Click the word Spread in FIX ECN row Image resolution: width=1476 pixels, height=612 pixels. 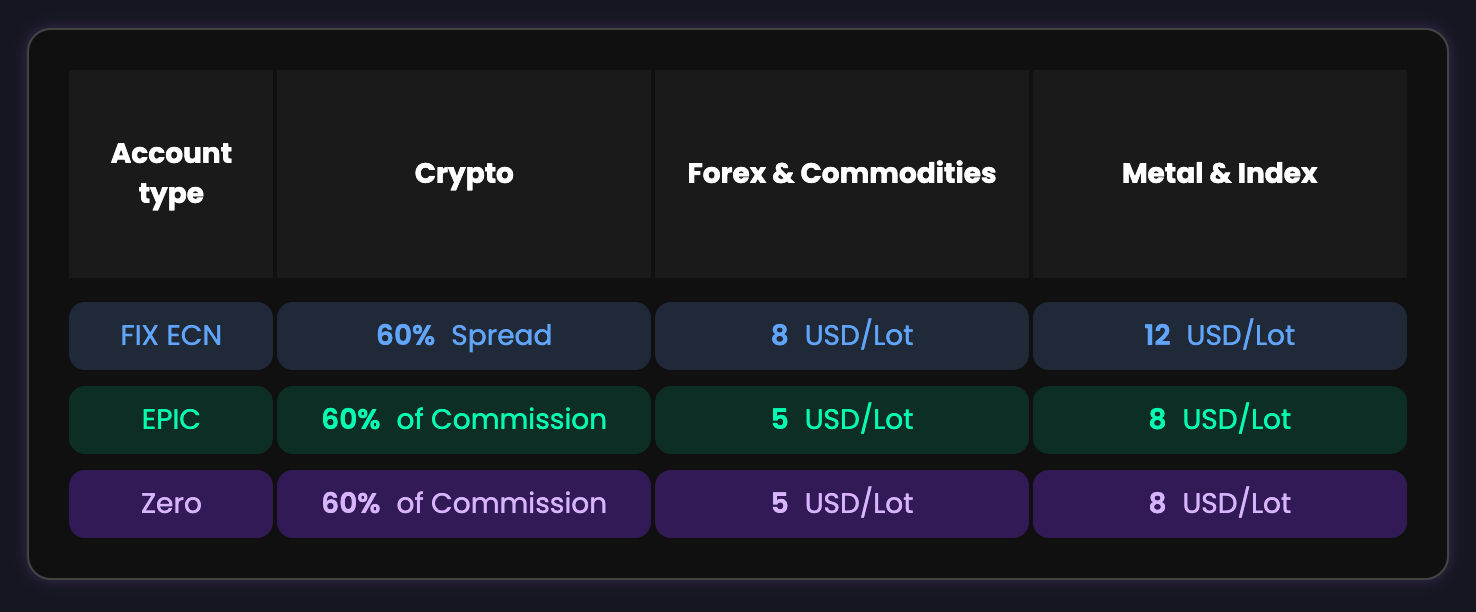click(501, 335)
